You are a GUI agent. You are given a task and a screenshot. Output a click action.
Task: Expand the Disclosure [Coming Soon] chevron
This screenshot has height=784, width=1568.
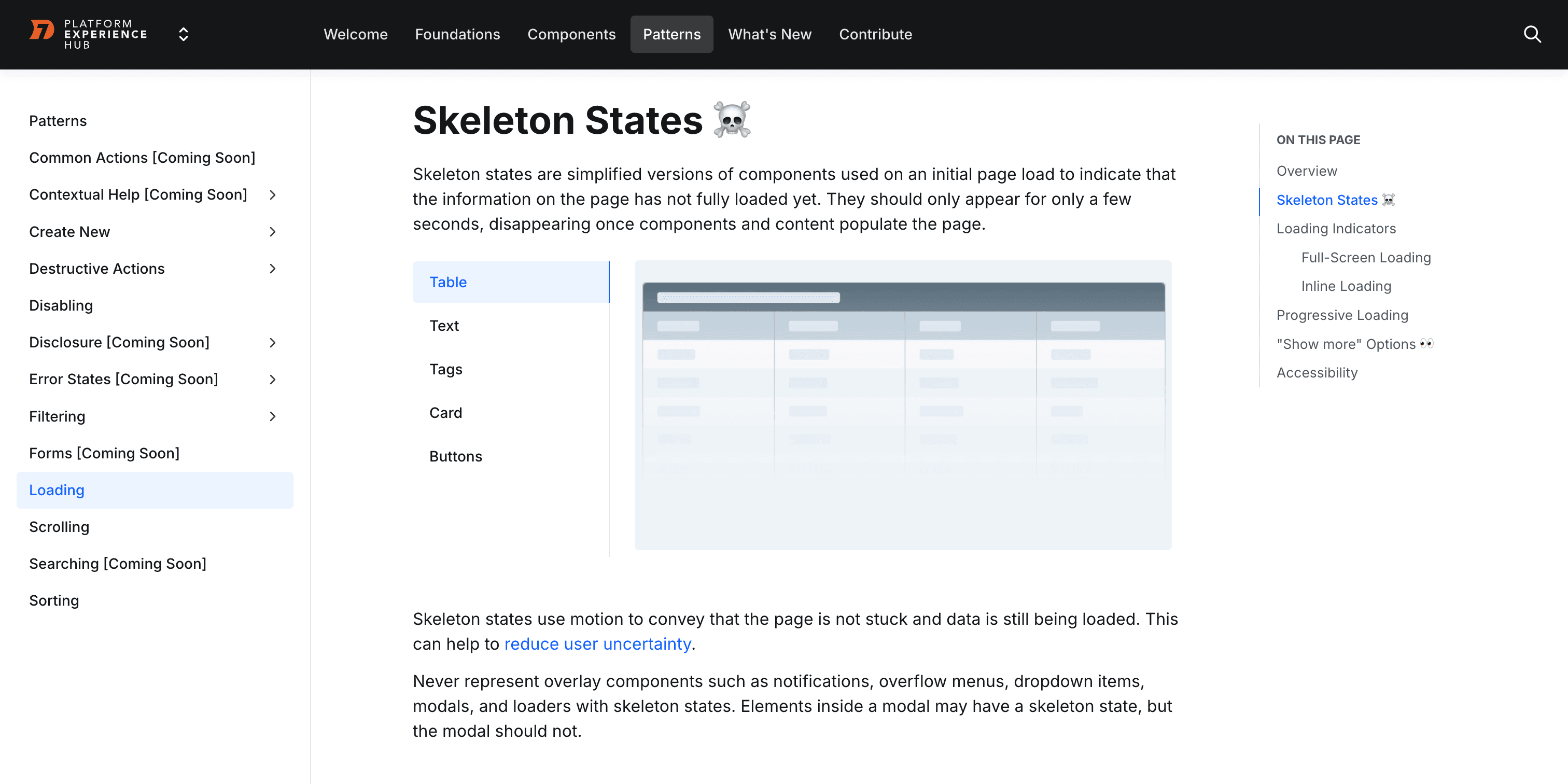coord(273,343)
